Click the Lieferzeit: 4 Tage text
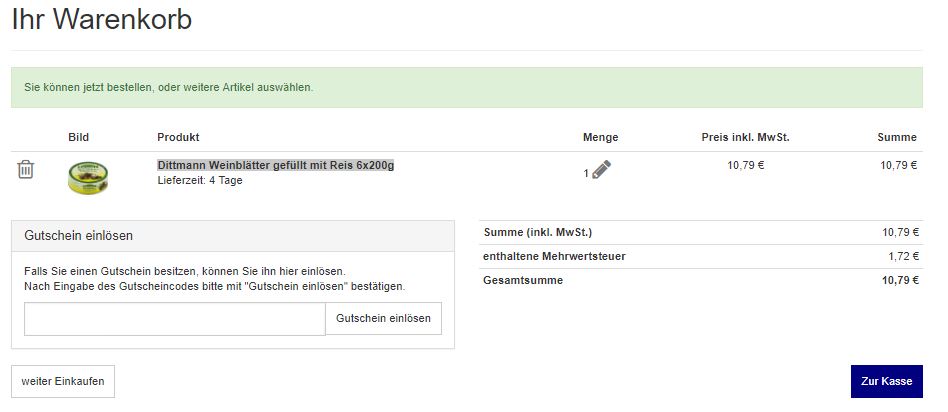 pyautogui.click(x=200, y=180)
